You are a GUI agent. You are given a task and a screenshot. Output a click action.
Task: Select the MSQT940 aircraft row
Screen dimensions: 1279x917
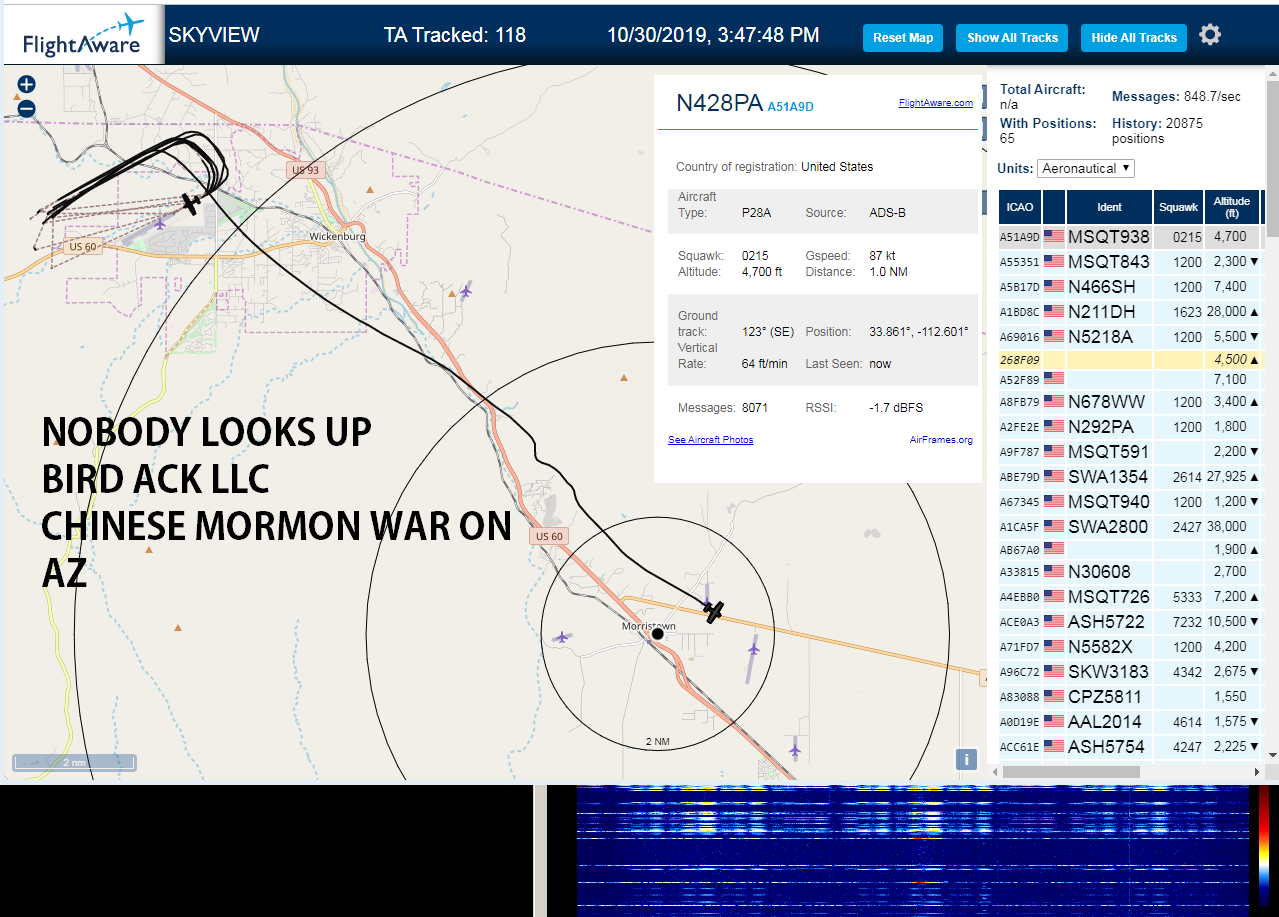coord(1129,502)
